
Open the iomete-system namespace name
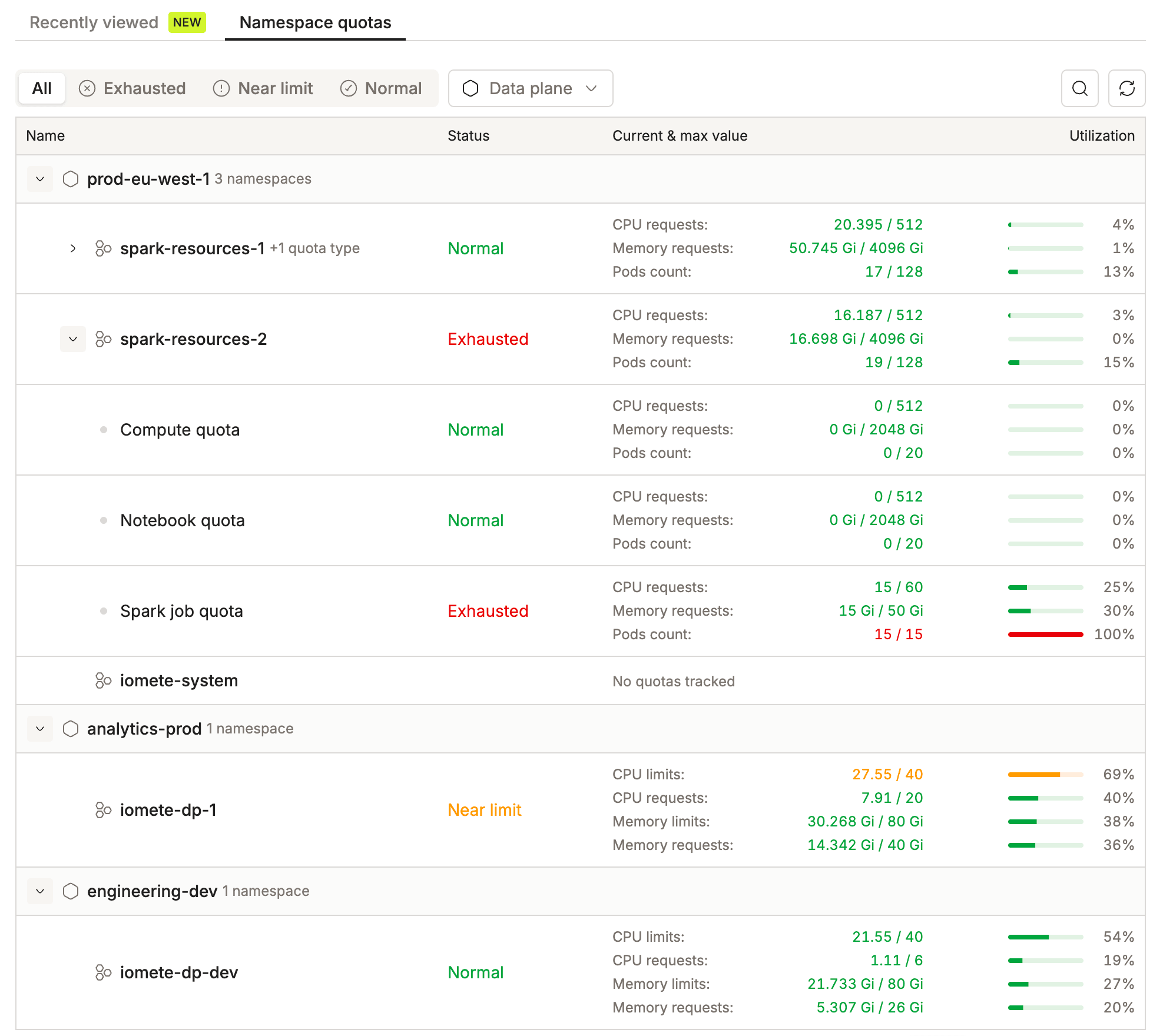tap(179, 680)
